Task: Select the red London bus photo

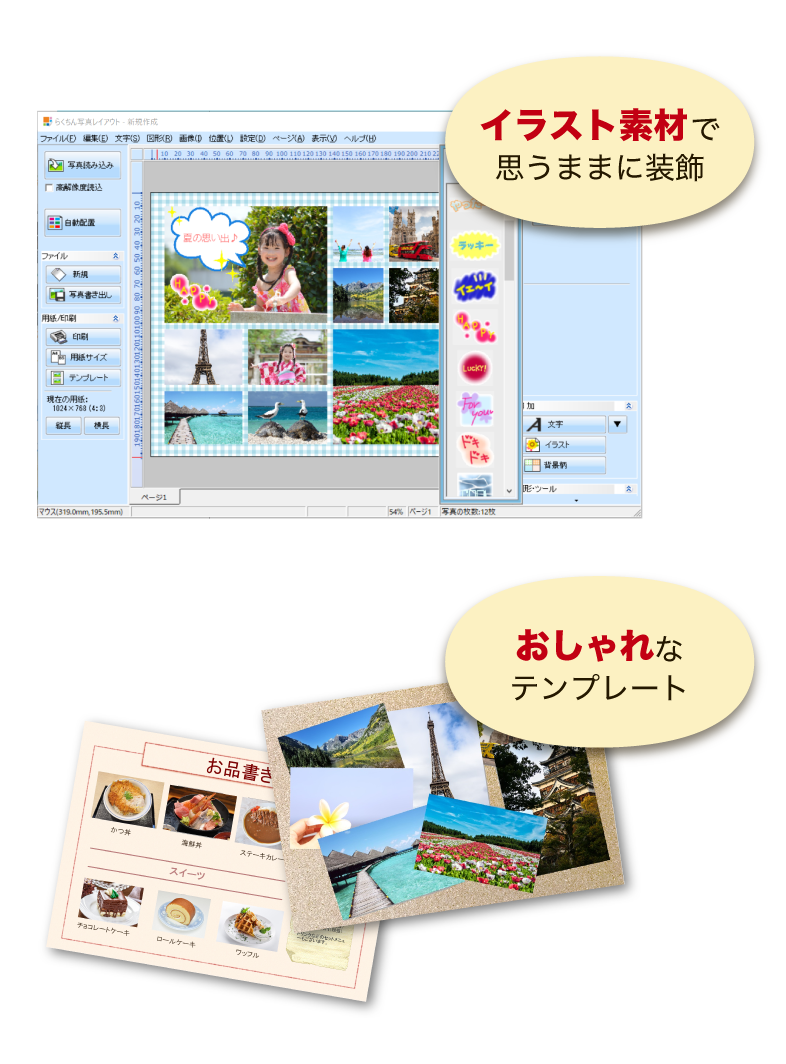Action: pos(414,234)
